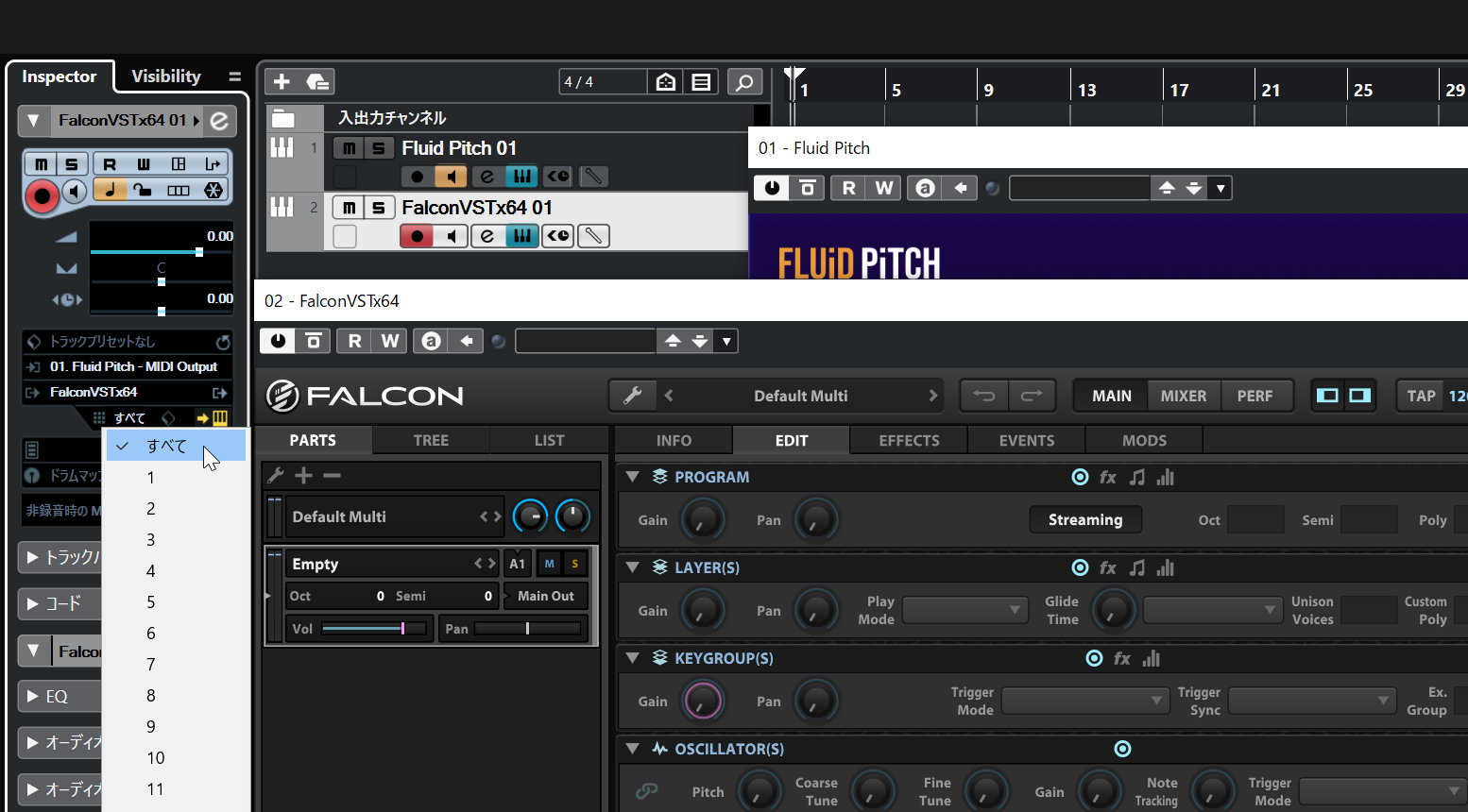Screen dimensions: 1468x812
Task: Toggle Inspector Mute button
Action: (41, 164)
